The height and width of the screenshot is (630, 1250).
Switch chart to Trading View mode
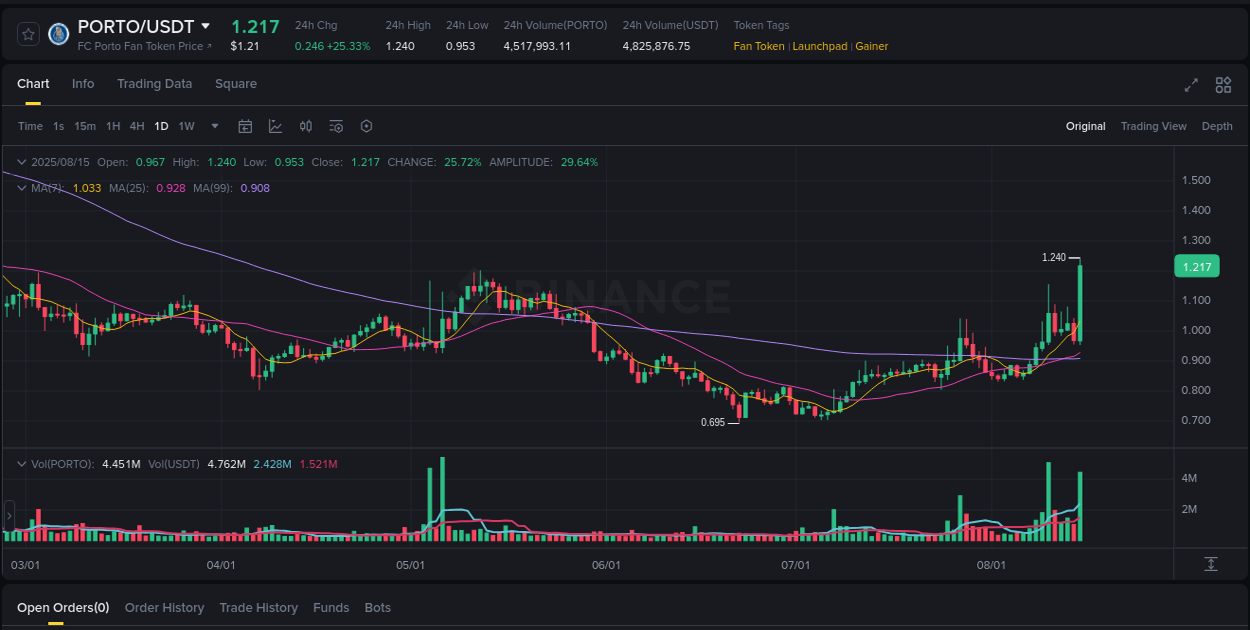tap(1154, 126)
